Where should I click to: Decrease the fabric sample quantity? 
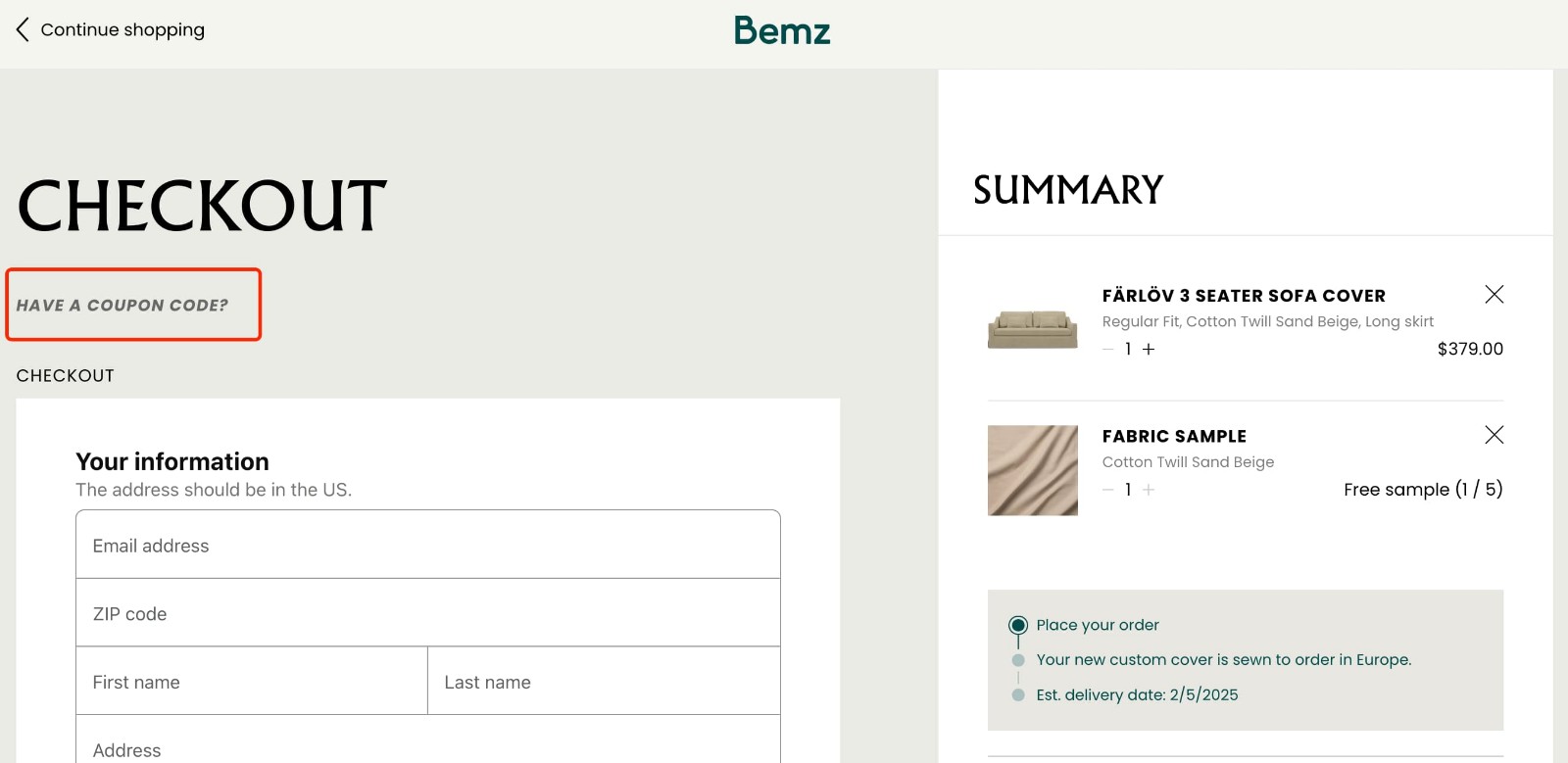pos(1107,490)
